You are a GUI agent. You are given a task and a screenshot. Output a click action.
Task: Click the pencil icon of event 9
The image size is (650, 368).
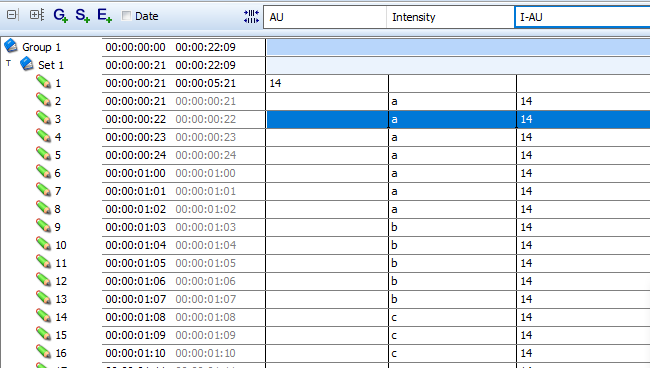coord(44,226)
